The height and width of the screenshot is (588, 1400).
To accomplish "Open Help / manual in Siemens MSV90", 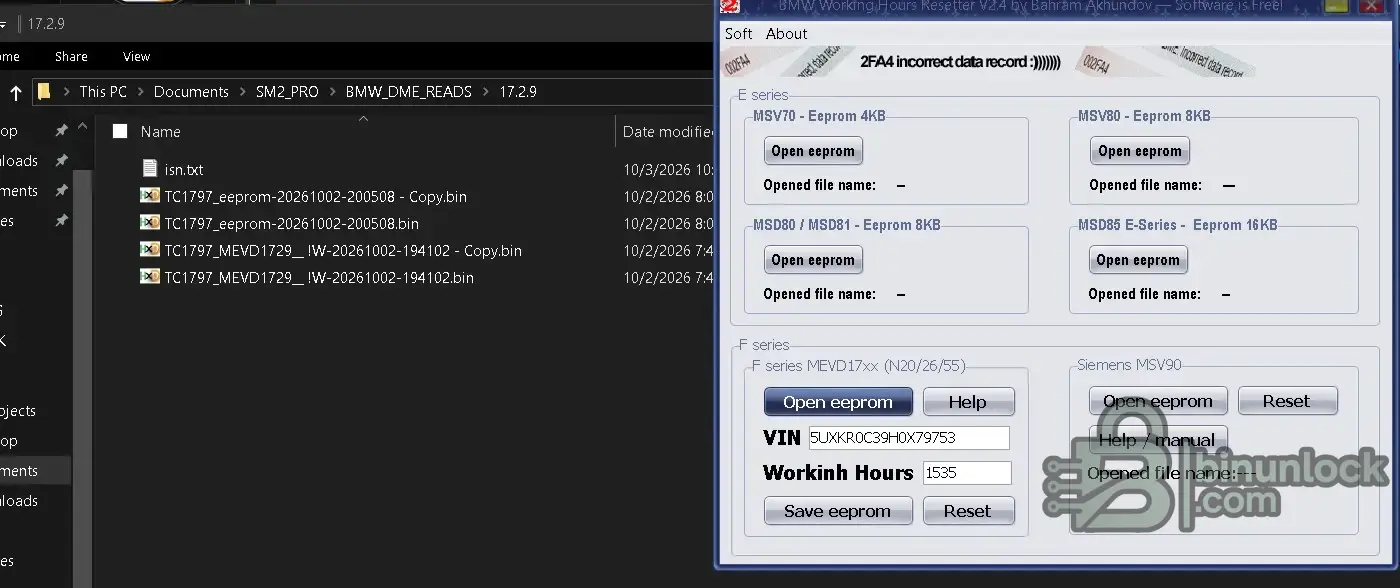I will pos(1158,440).
